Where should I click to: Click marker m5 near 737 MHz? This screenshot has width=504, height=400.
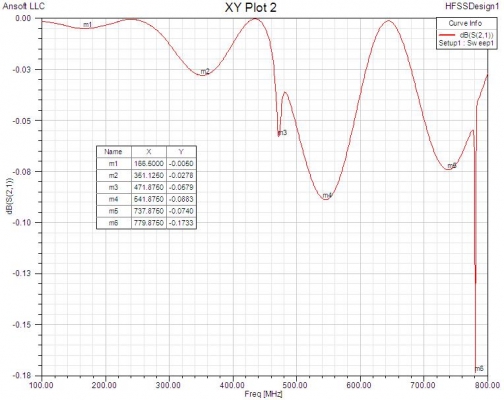click(452, 165)
